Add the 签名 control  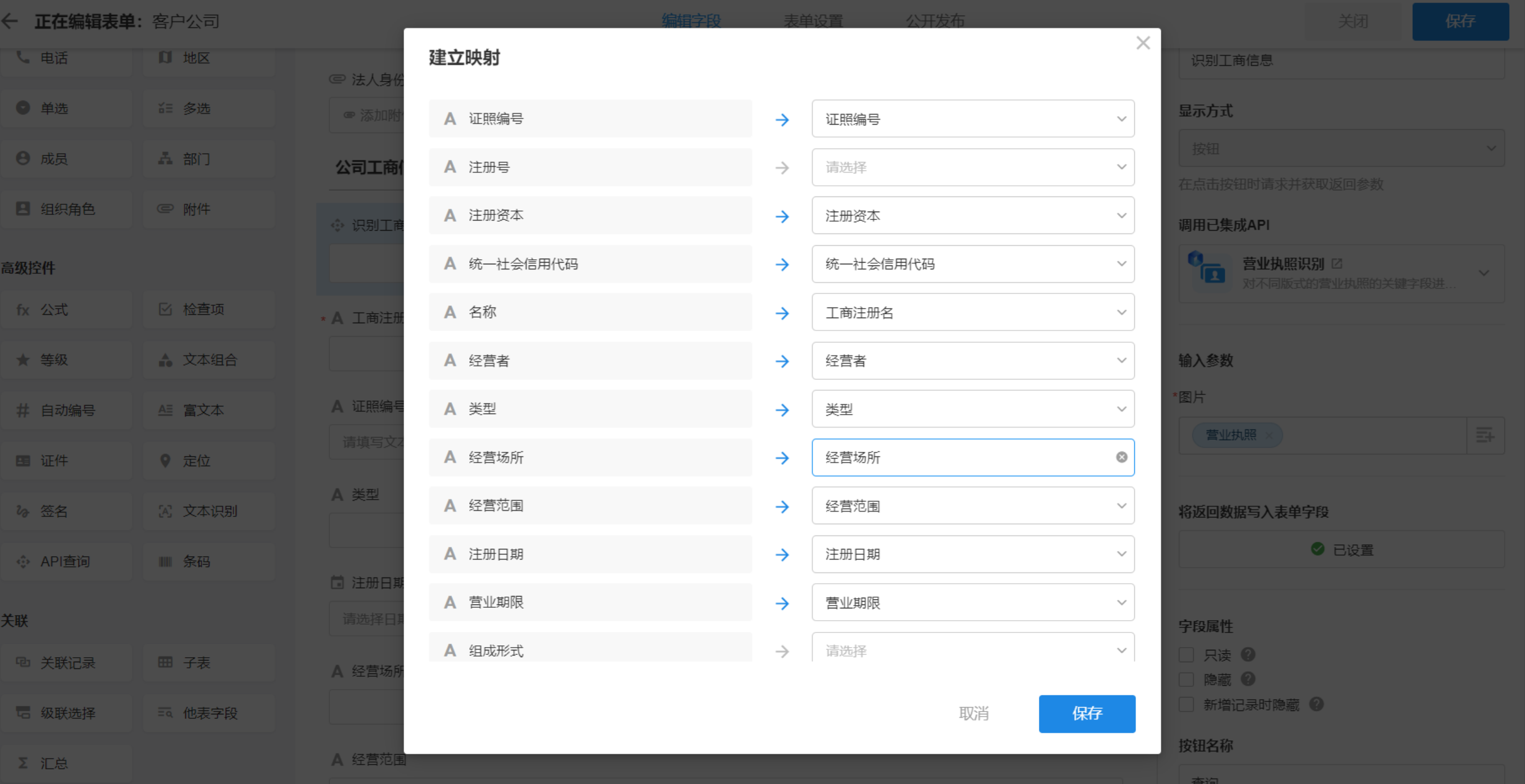pyautogui.click(x=66, y=511)
